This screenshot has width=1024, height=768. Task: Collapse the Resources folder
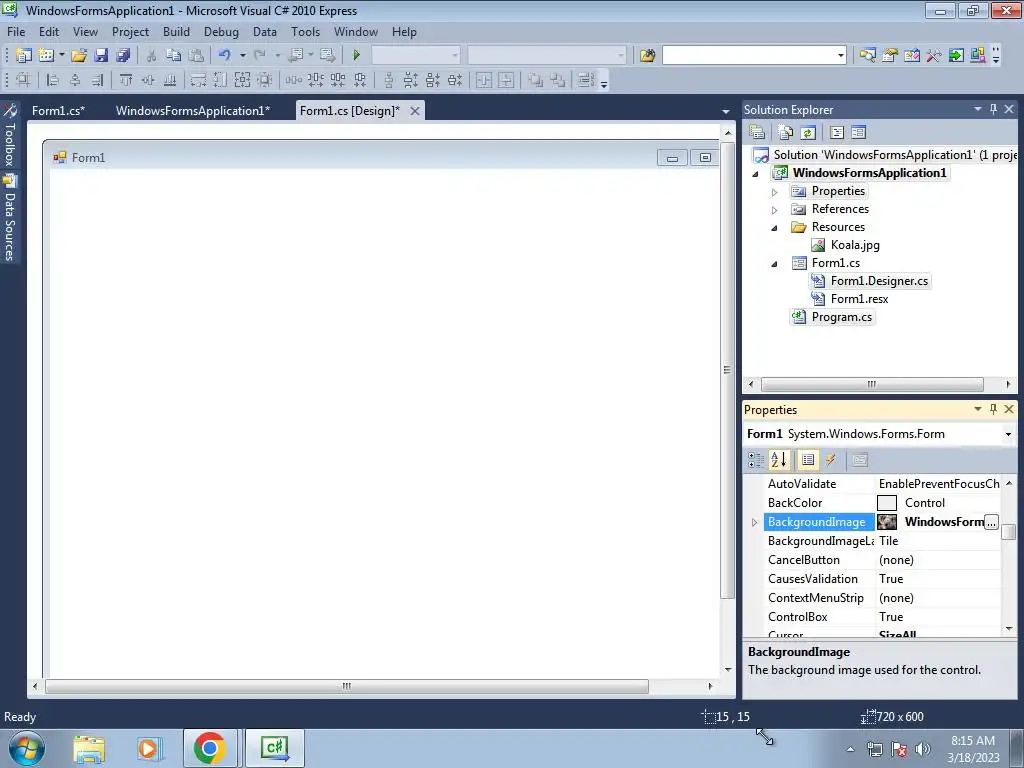coord(775,228)
